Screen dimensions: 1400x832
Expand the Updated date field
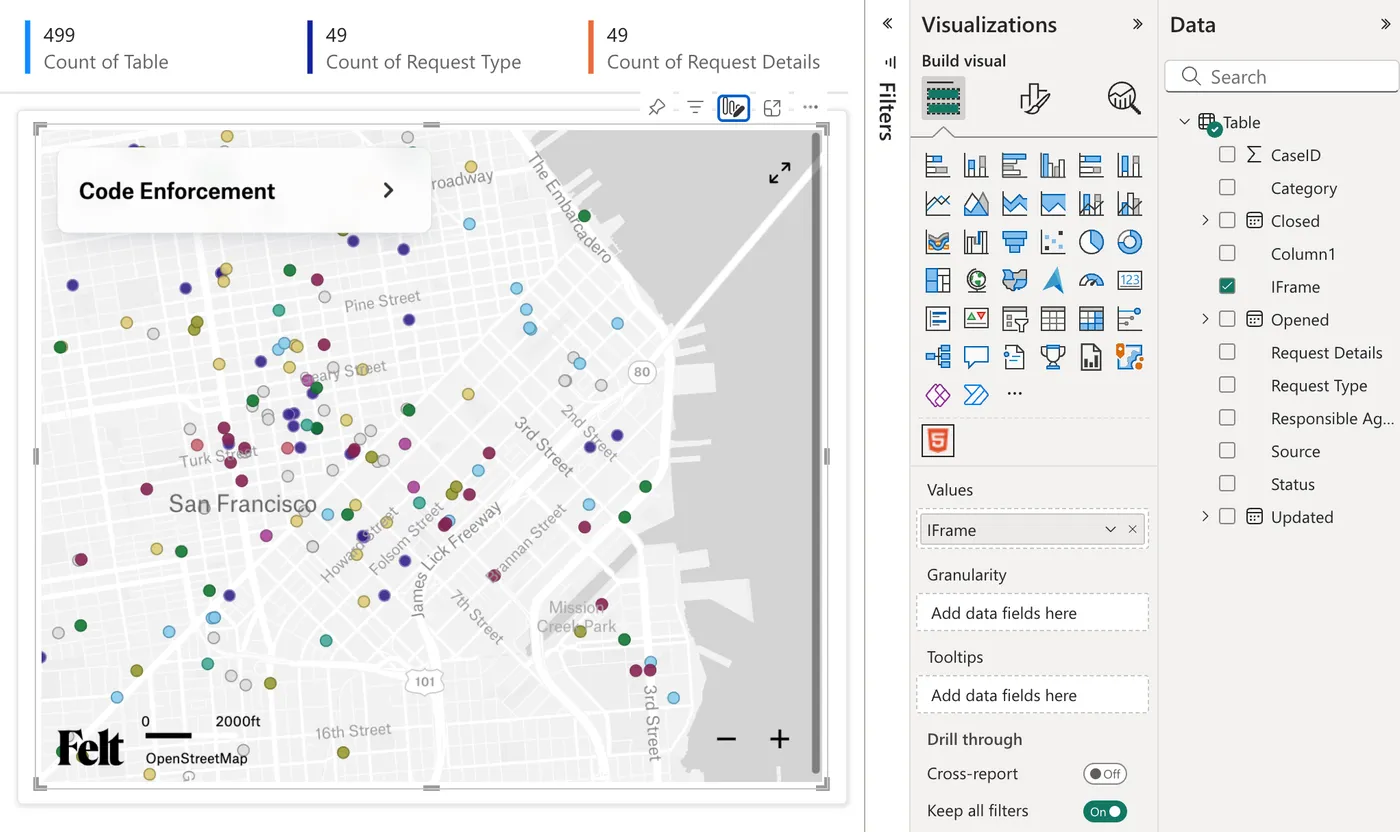[x=1205, y=516]
